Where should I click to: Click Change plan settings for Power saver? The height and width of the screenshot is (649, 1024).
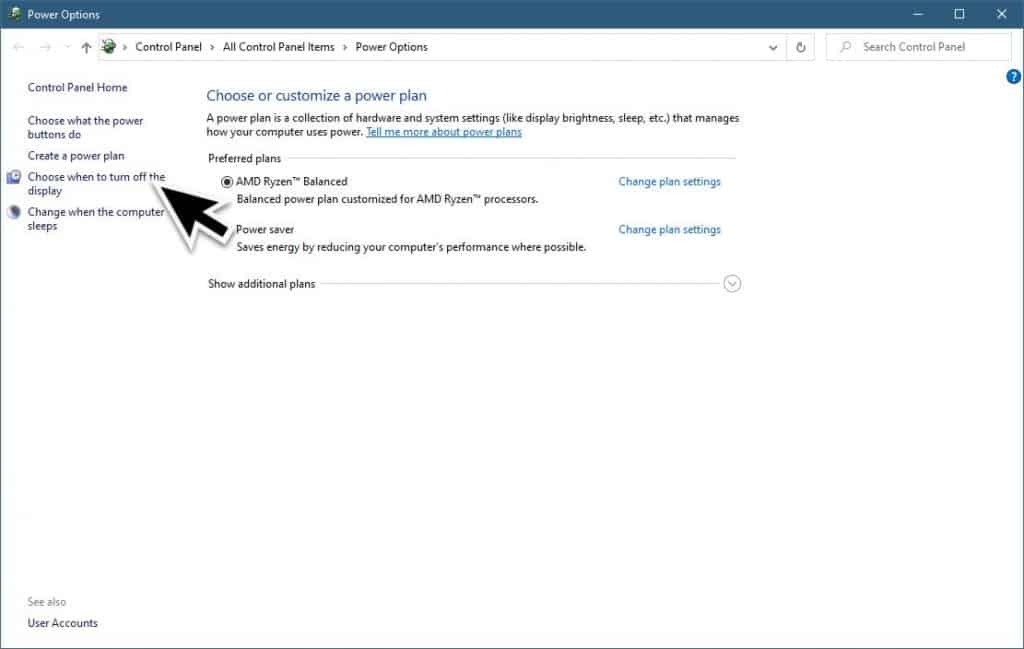[x=669, y=229]
